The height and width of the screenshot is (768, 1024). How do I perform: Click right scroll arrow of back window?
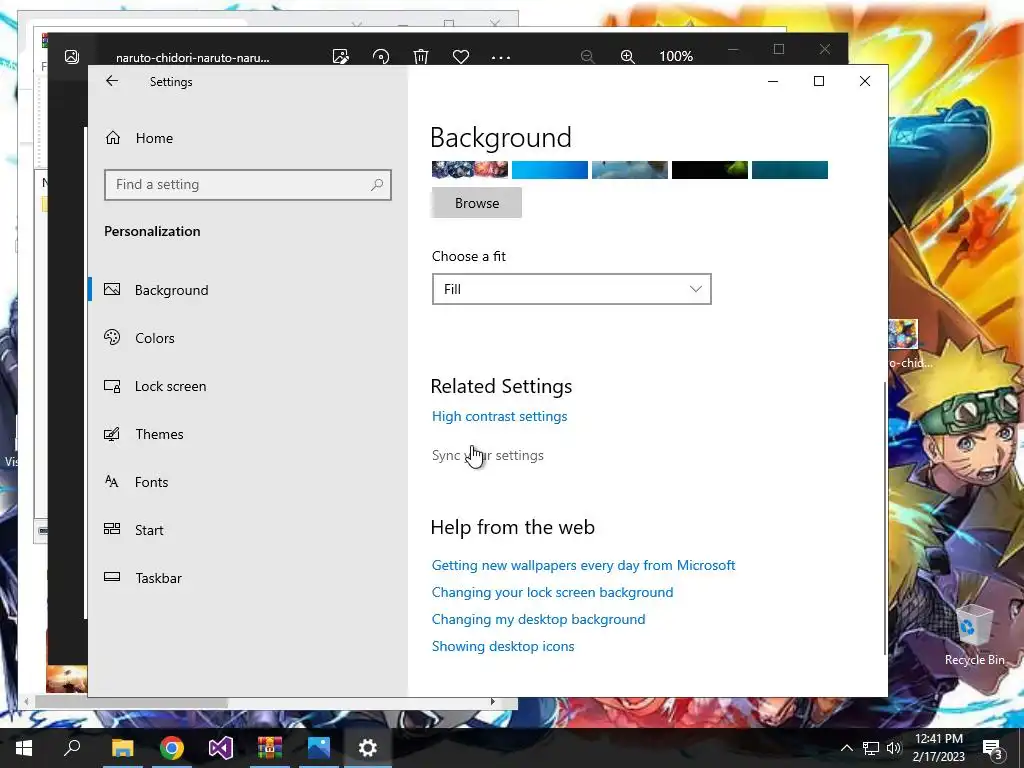coord(492,702)
